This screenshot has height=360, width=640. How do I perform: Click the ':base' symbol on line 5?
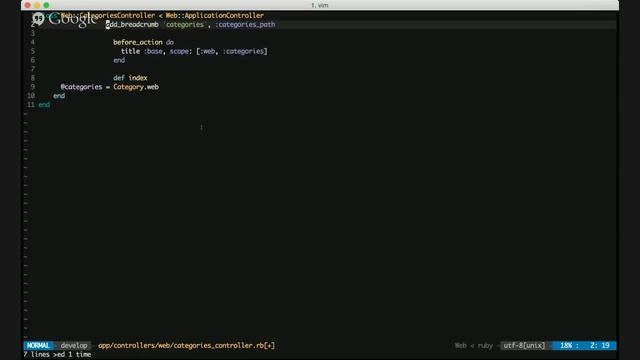tap(153, 51)
